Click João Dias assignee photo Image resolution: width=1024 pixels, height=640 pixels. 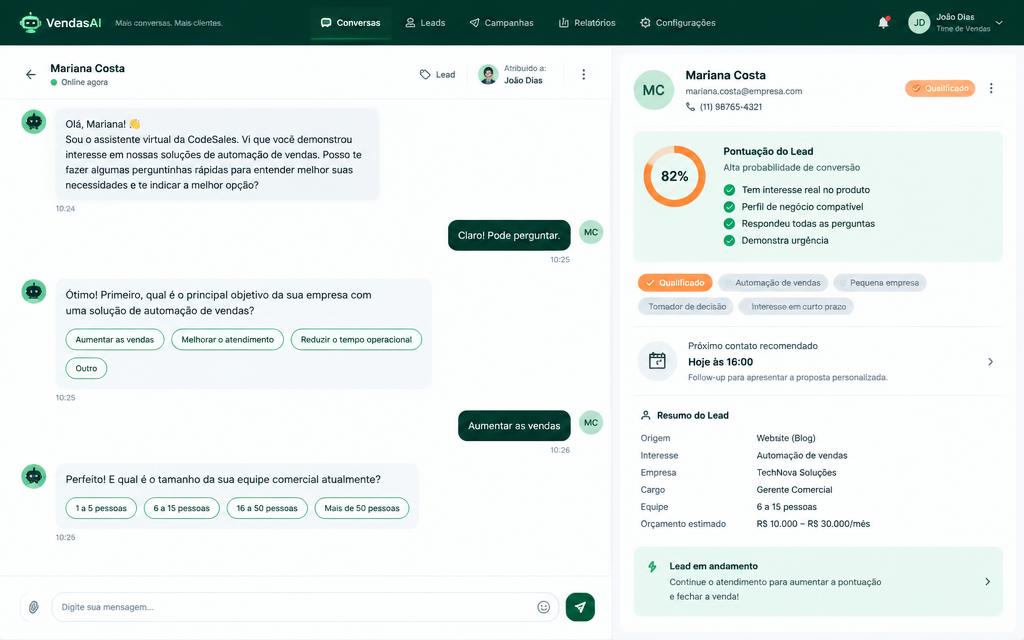[488, 74]
